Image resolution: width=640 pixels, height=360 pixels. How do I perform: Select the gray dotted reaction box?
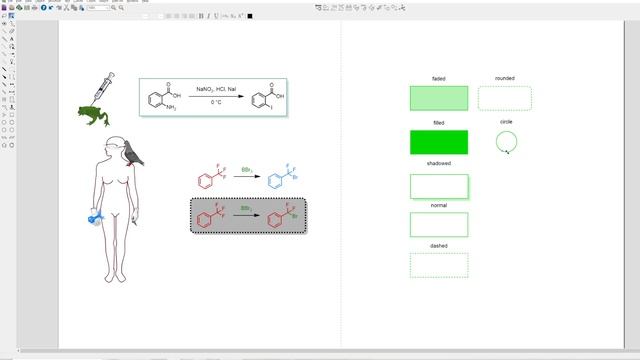point(248,216)
